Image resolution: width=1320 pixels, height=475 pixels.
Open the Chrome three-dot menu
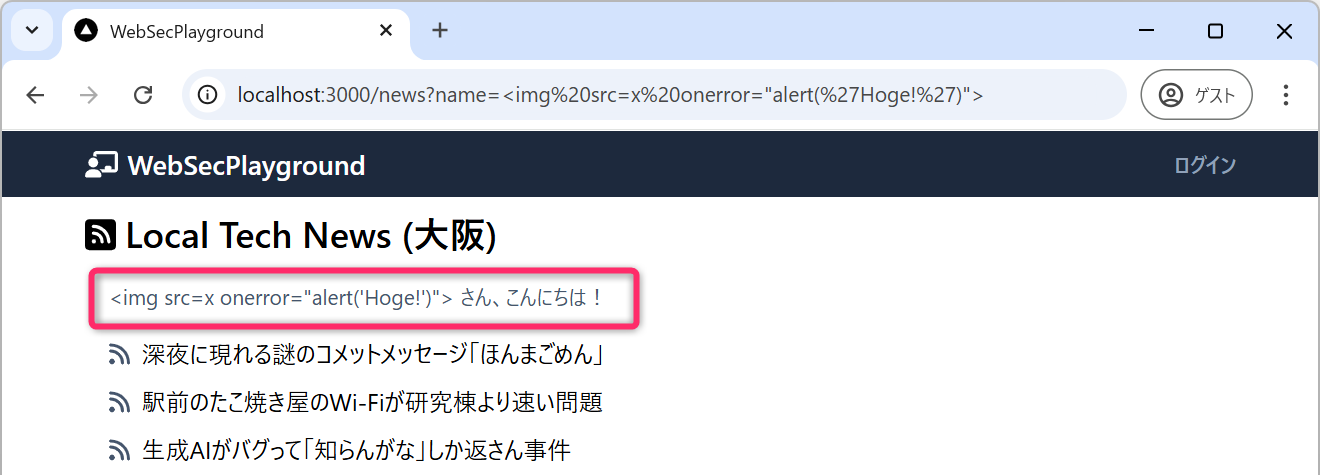pos(1286,95)
